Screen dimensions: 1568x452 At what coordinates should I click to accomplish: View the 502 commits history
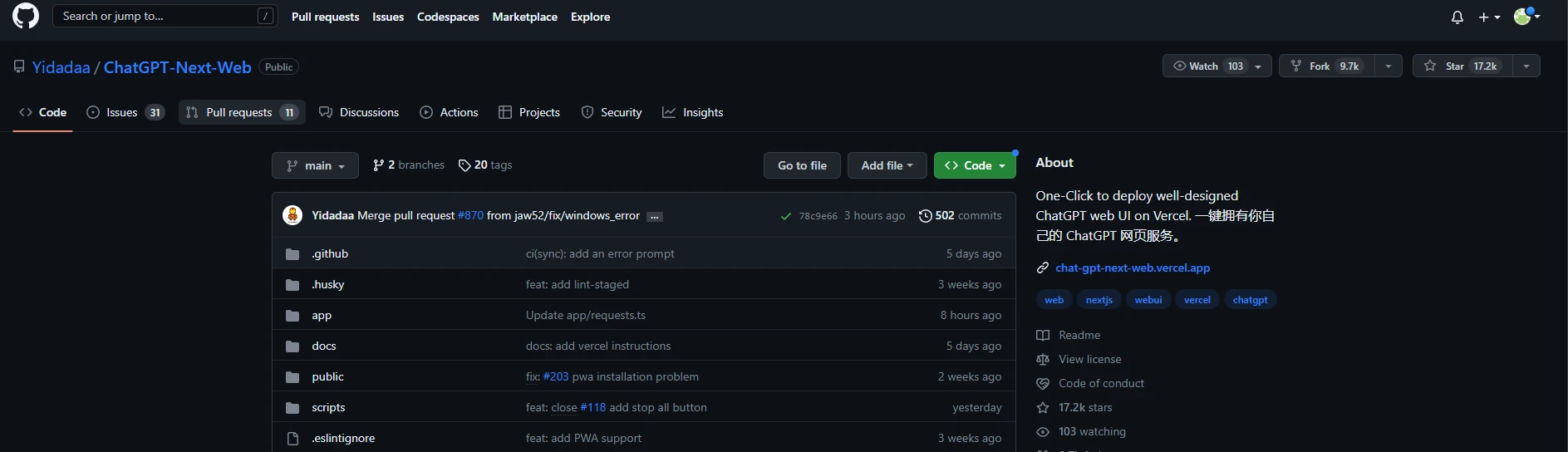960,215
